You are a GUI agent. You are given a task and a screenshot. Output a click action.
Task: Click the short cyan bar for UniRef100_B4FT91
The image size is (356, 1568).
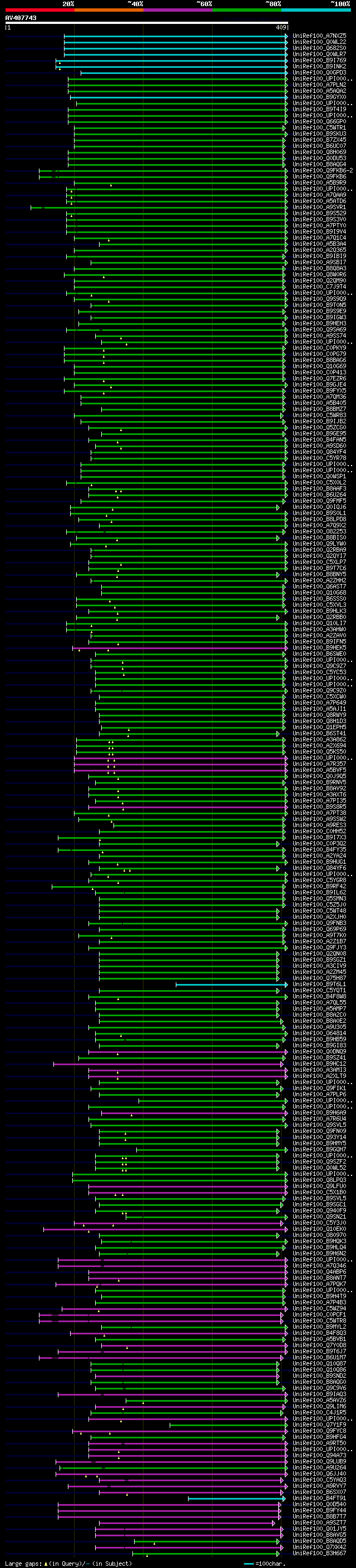[x=236, y=1498]
